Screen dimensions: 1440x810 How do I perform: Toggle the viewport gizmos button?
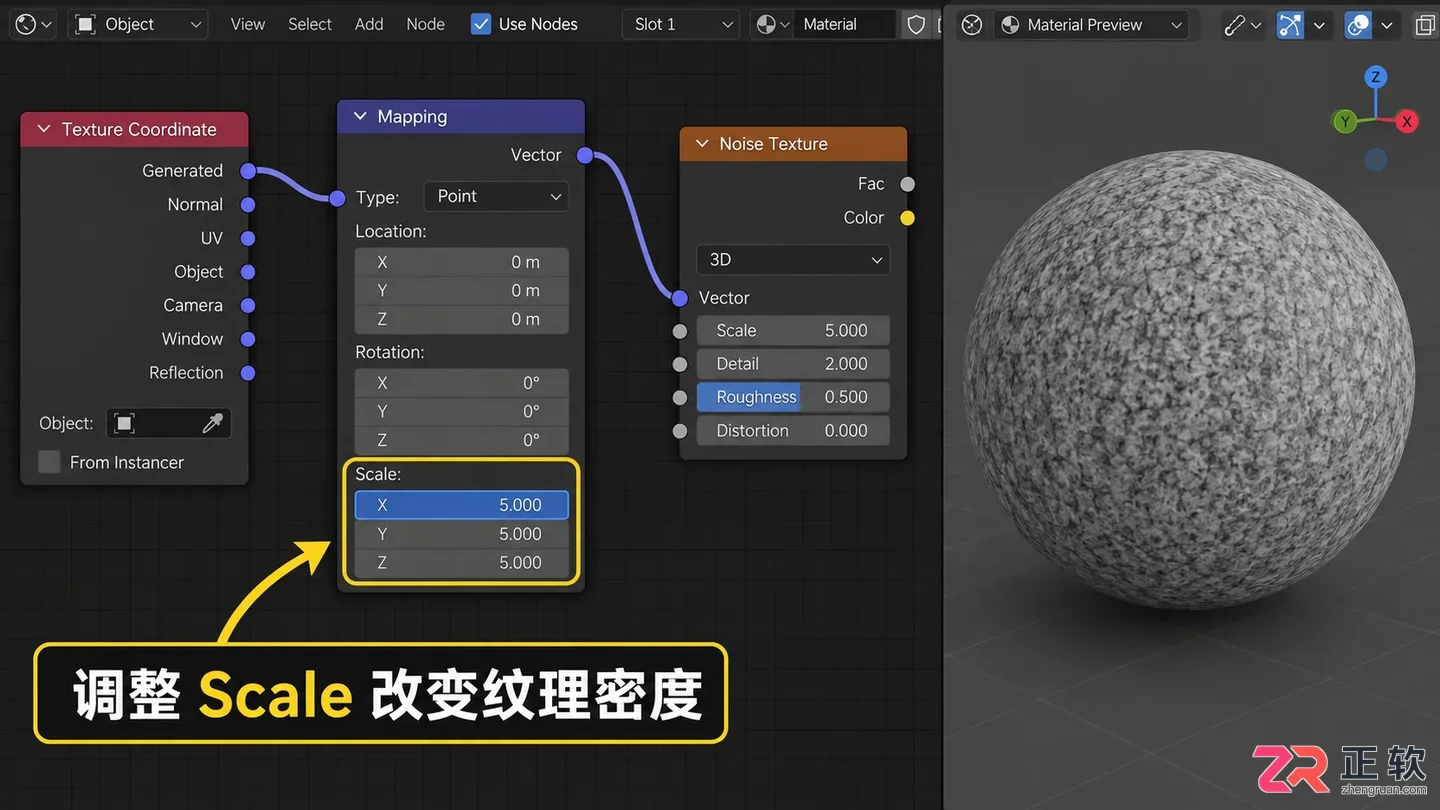(x=1291, y=24)
